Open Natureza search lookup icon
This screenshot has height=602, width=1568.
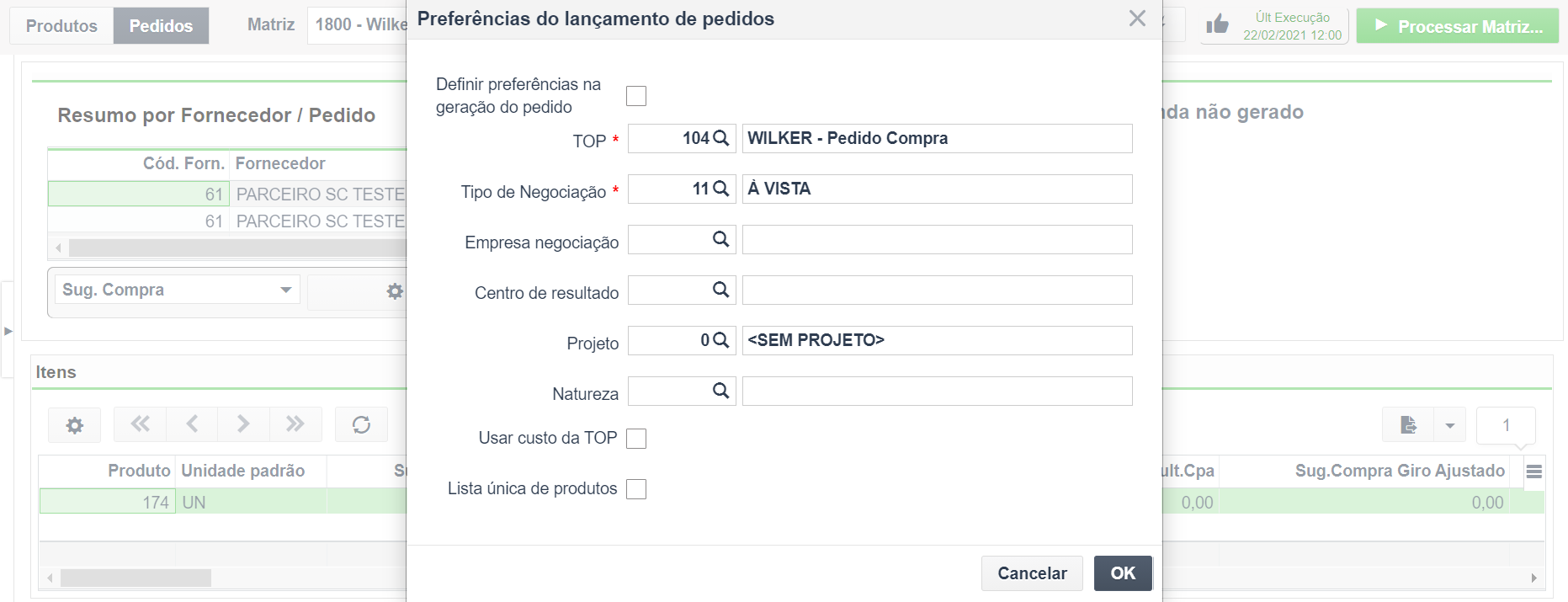pyautogui.click(x=721, y=391)
